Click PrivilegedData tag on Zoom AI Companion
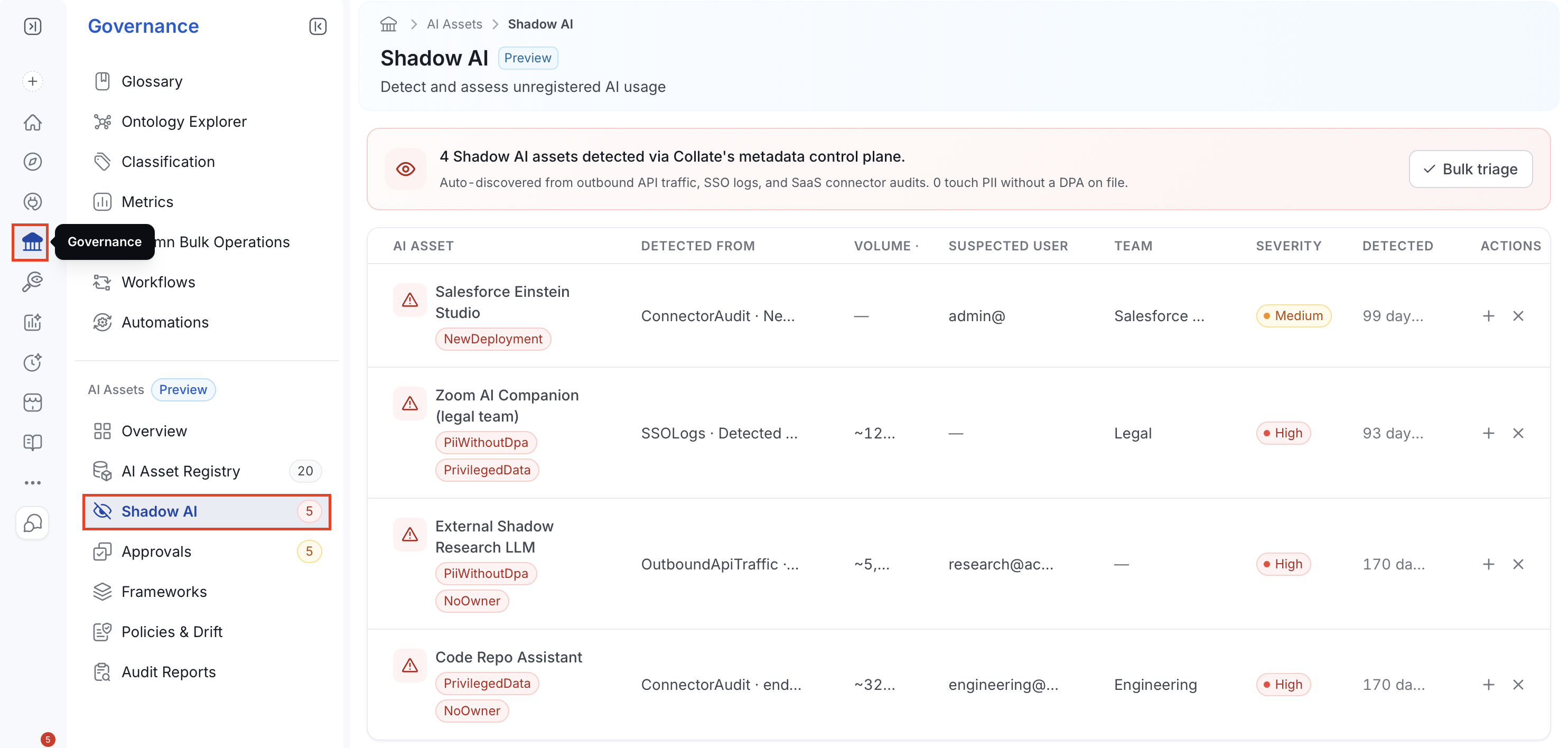The height and width of the screenshot is (748, 1568). (487, 470)
